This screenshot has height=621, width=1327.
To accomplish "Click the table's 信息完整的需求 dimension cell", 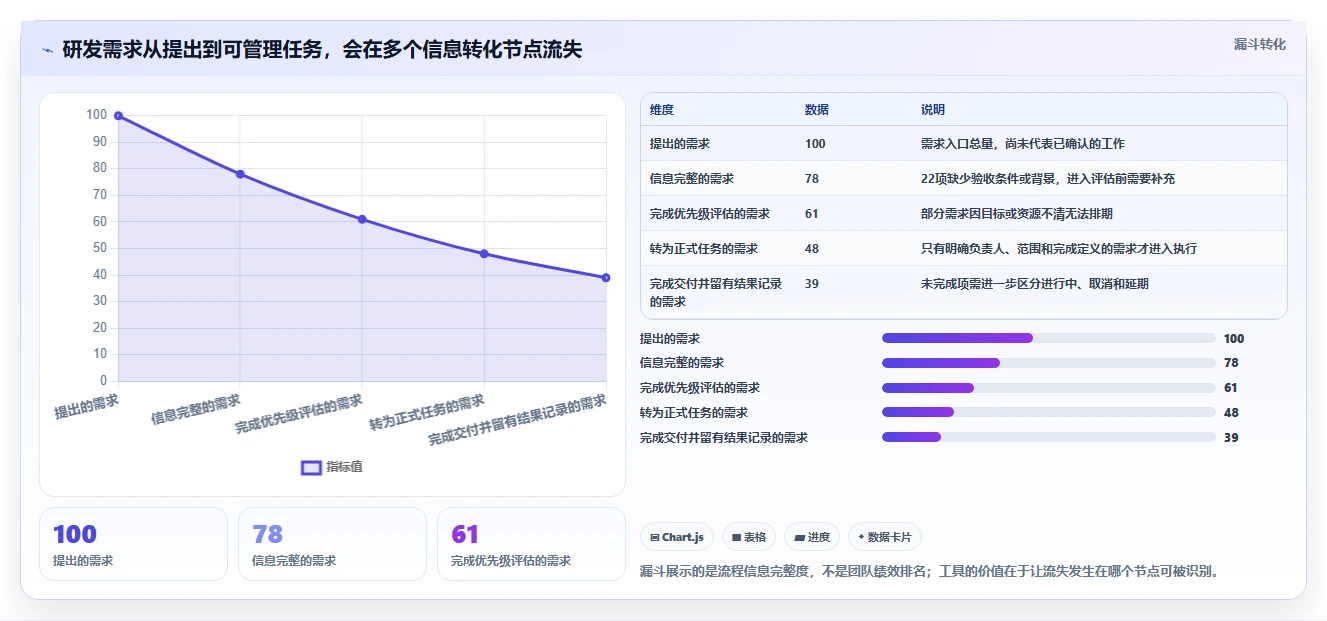I will coord(692,179).
